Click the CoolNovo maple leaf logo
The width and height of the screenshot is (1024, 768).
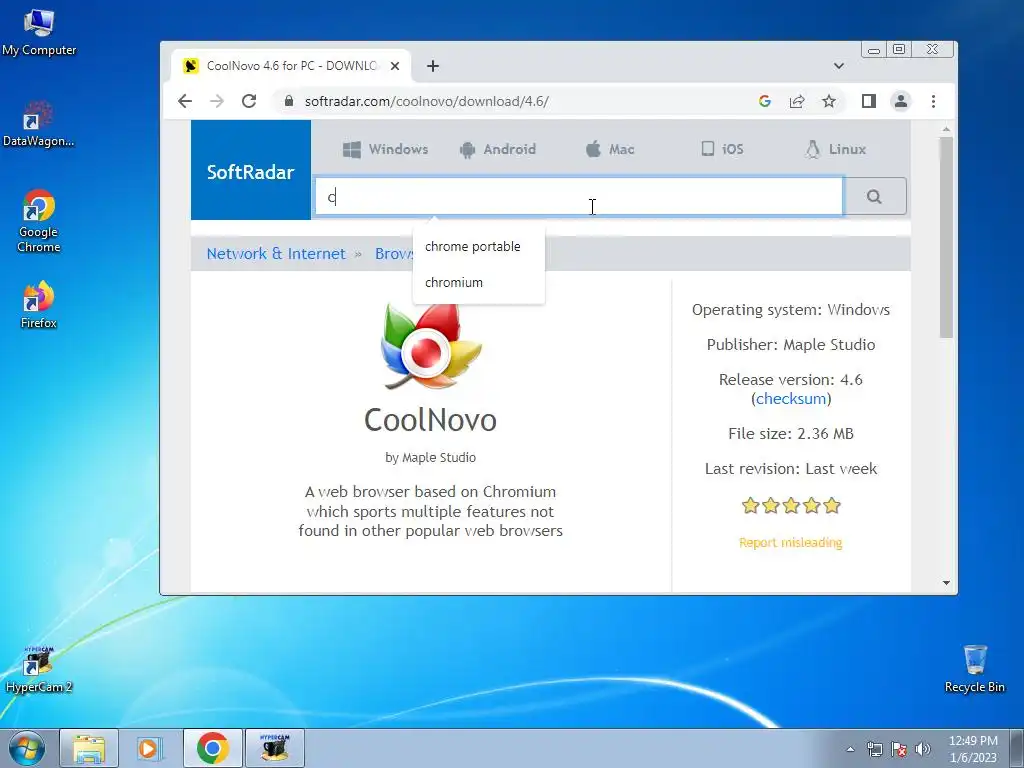click(x=430, y=346)
